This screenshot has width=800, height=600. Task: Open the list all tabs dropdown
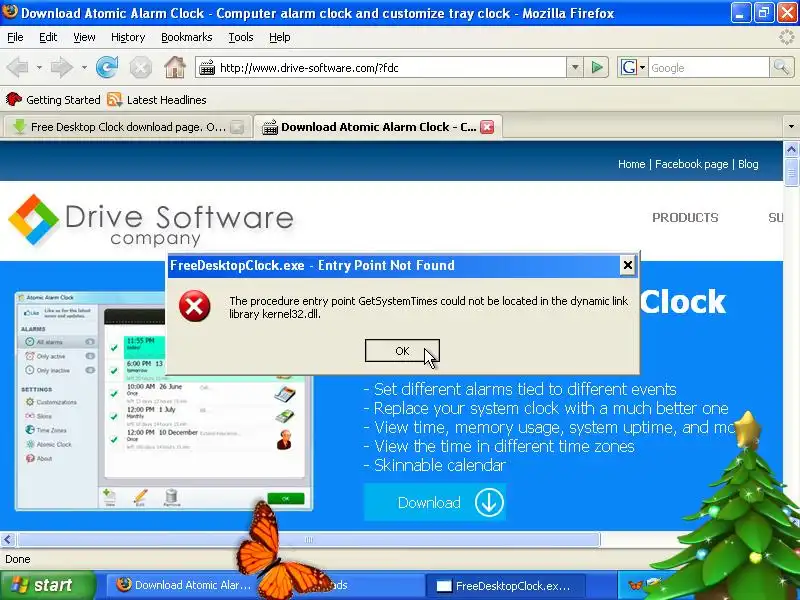coord(791,127)
